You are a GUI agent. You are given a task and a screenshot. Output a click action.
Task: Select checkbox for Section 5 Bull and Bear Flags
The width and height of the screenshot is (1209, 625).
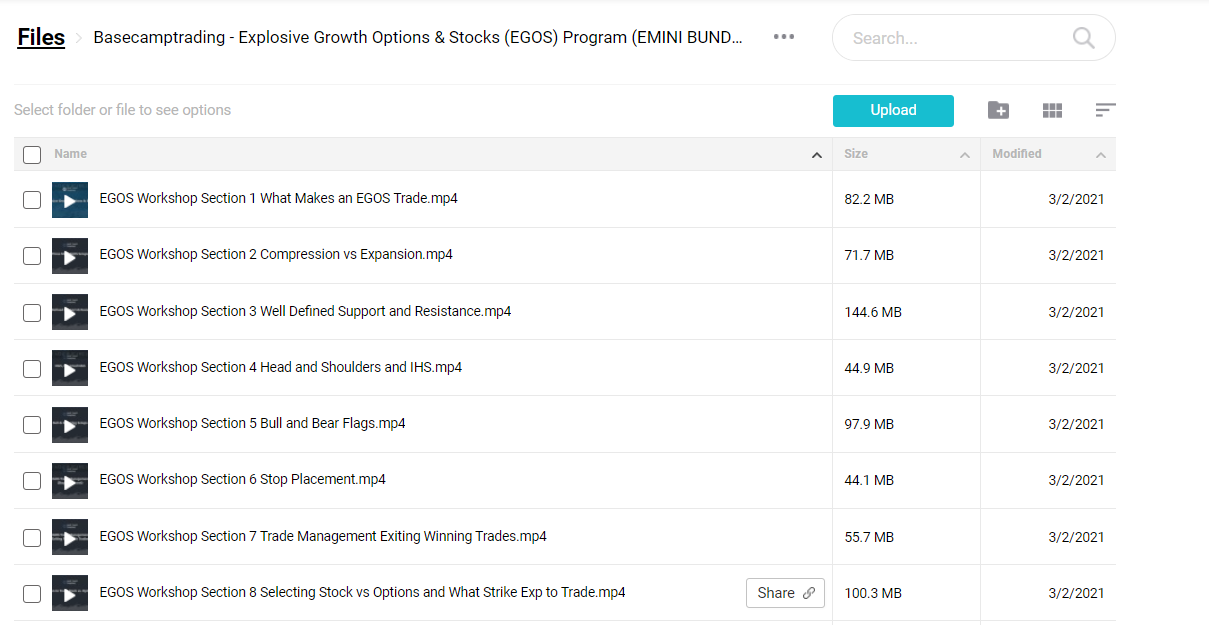32,425
